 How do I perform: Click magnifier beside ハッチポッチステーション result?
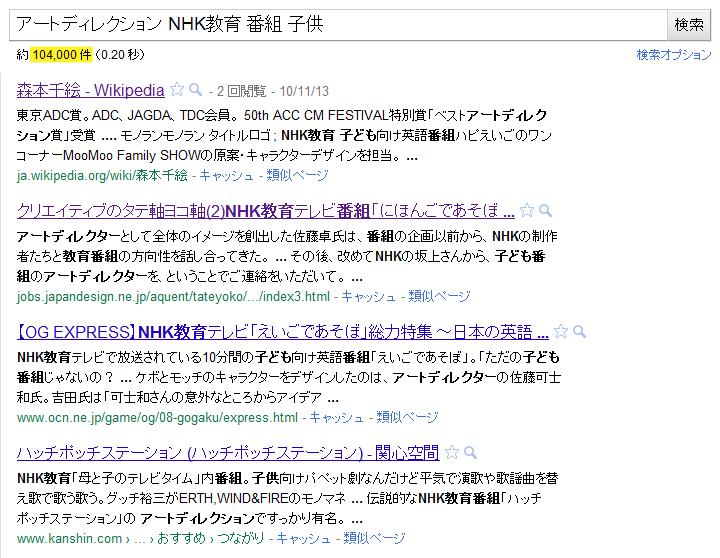click(471, 452)
